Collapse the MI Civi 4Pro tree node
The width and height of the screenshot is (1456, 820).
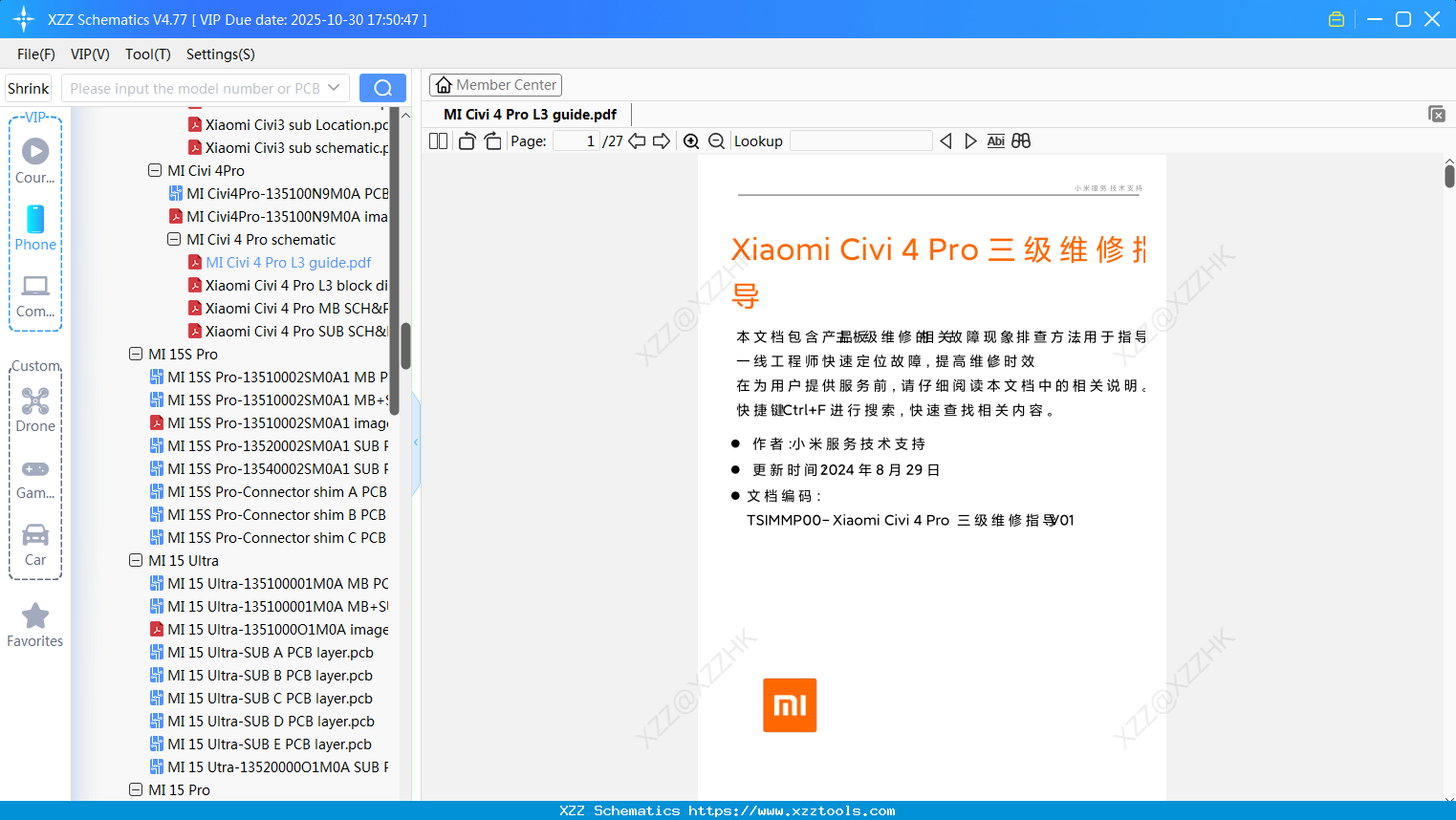pos(155,170)
